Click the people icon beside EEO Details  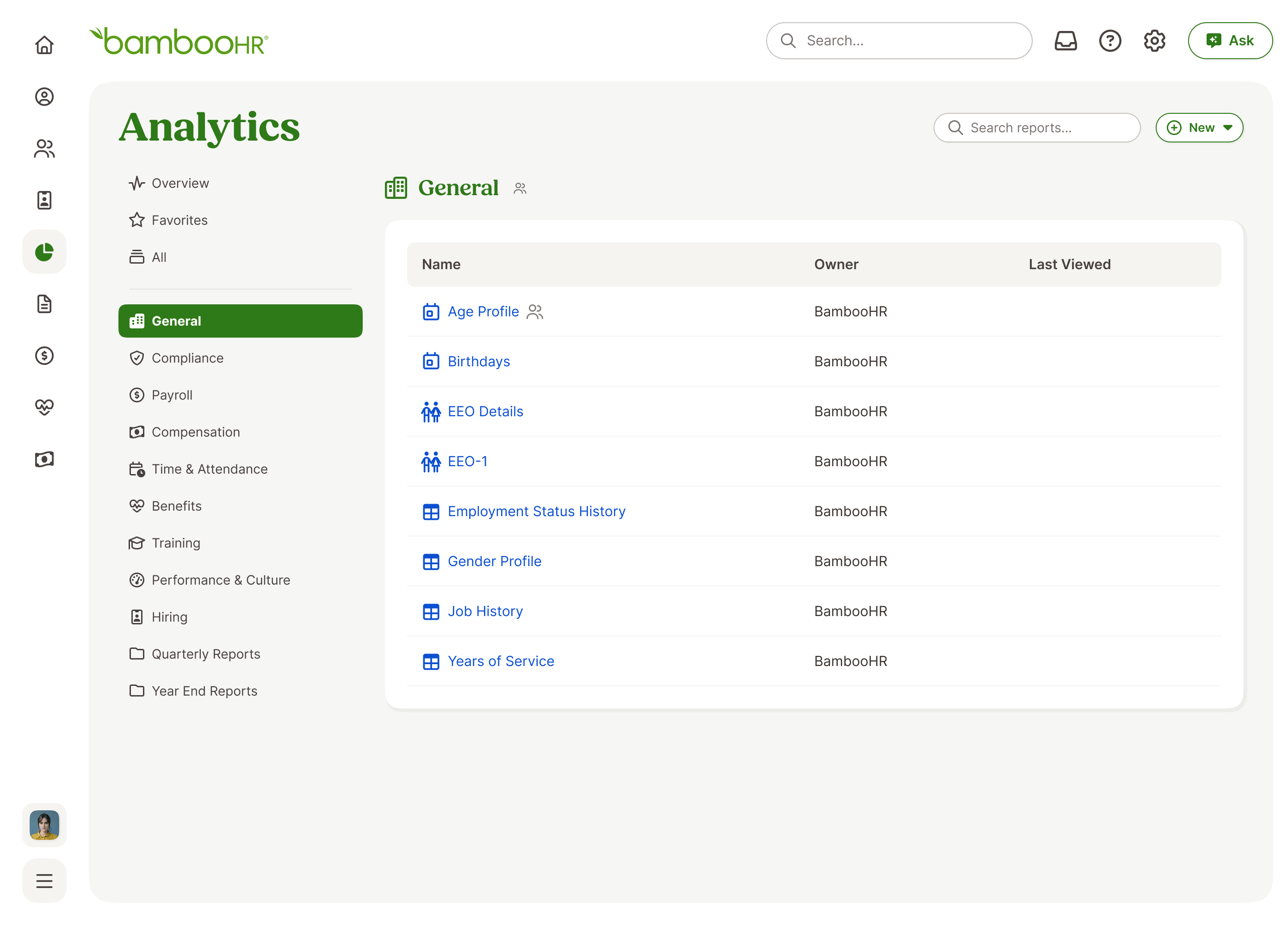point(431,412)
